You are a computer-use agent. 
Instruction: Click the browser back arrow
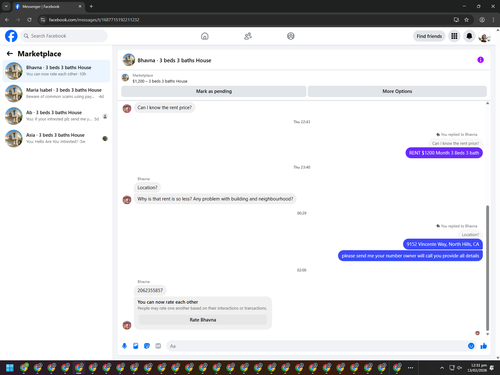coord(7,20)
